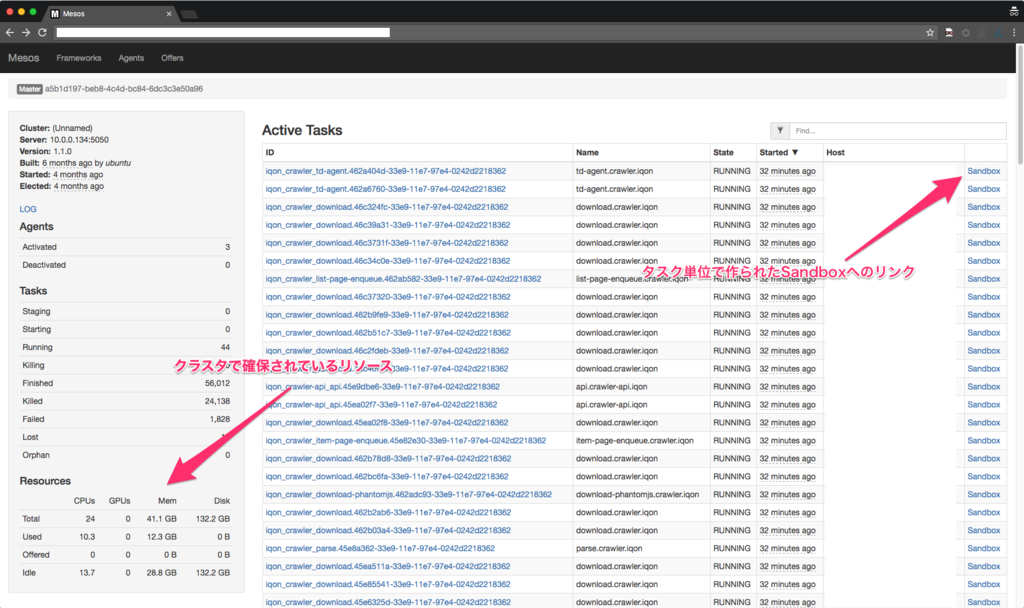Image resolution: width=1024 pixels, height=608 pixels.
Task: Open Sandbox for download.46c324fc task
Action: click(984, 207)
